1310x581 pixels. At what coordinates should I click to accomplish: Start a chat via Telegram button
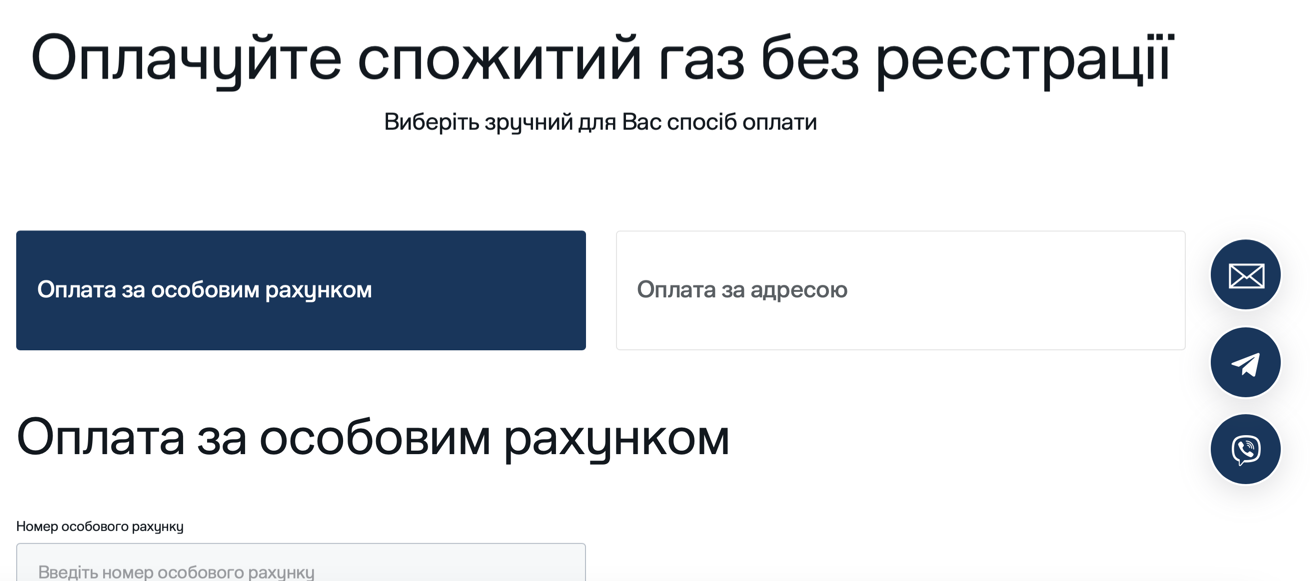1245,362
